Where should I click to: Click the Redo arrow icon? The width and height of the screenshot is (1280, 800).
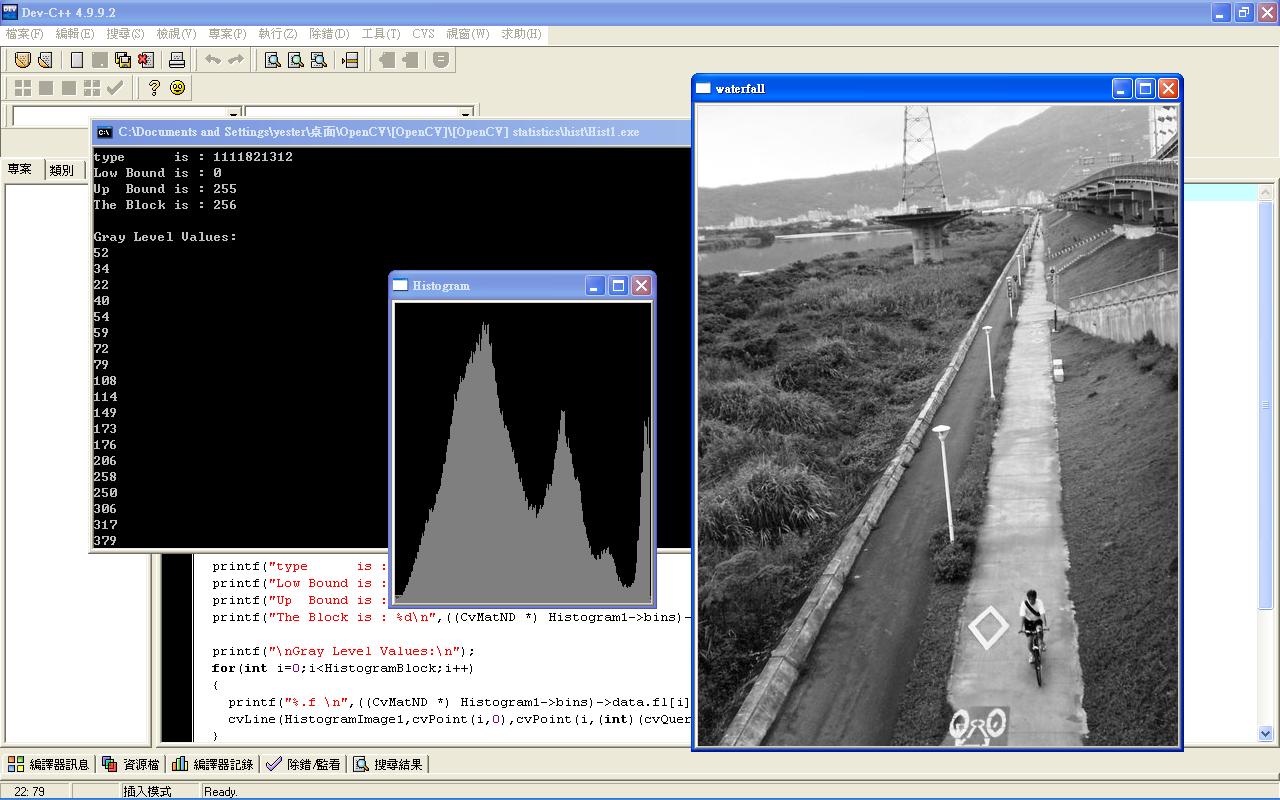[236, 60]
